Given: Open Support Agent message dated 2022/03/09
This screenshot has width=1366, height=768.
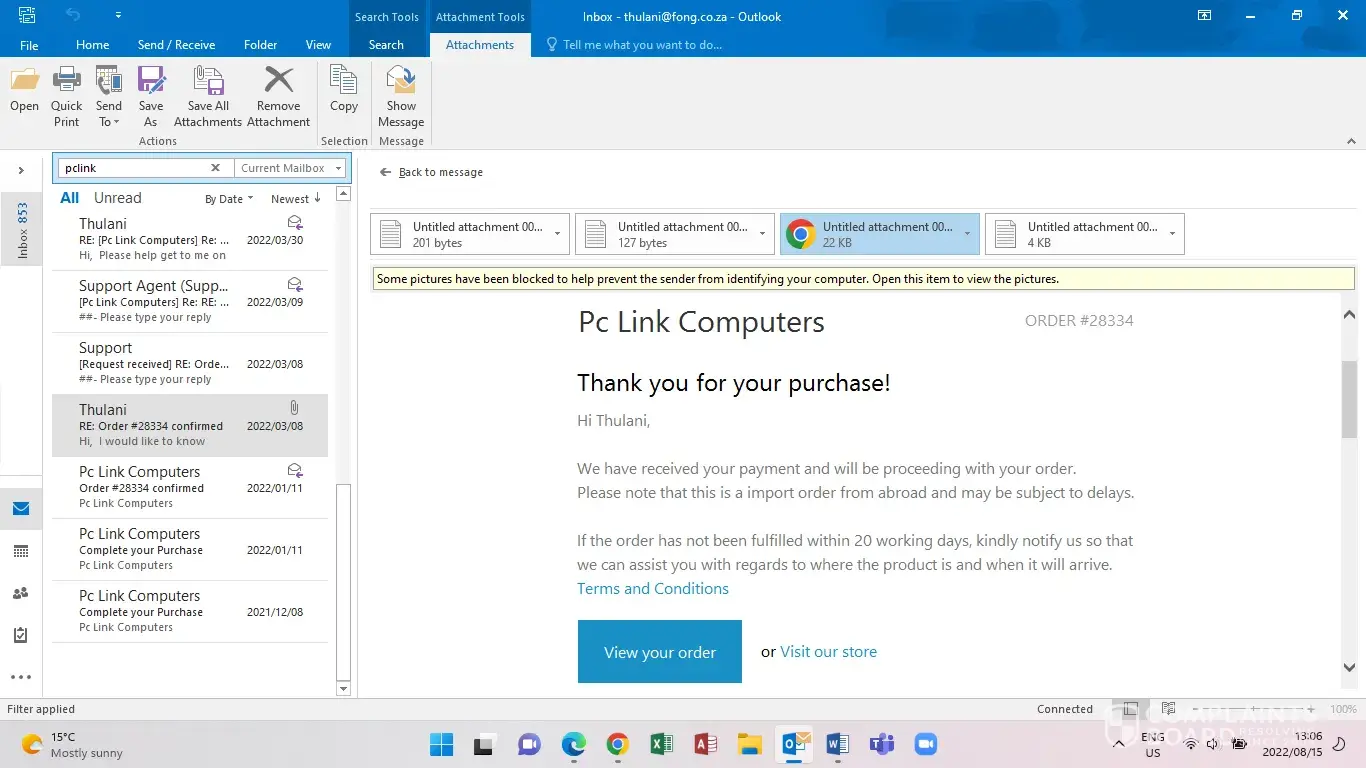Looking at the screenshot, I should pos(190,301).
